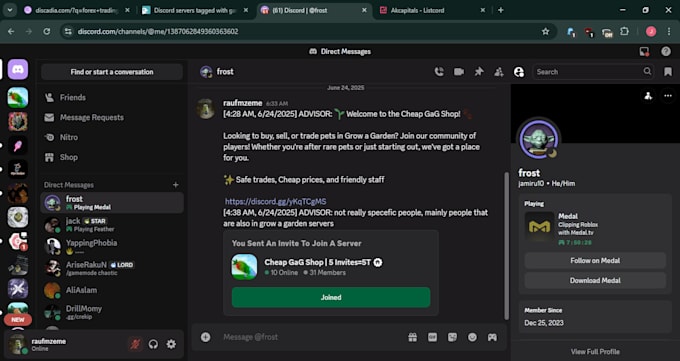The image size is (680, 361).
Task: Click frost's Yoda profile avatar
Action: coord(539,140)
